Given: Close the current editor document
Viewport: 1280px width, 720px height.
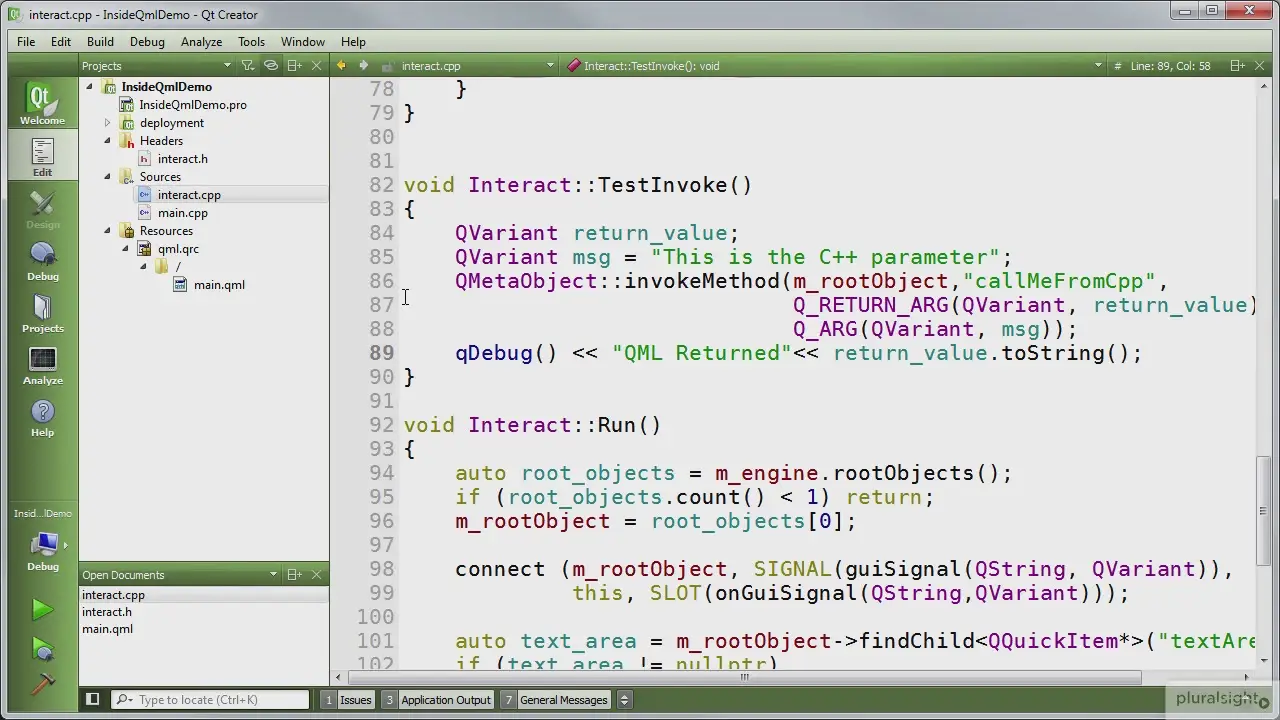Looking at the screenshot, I should click(1261, 66).
